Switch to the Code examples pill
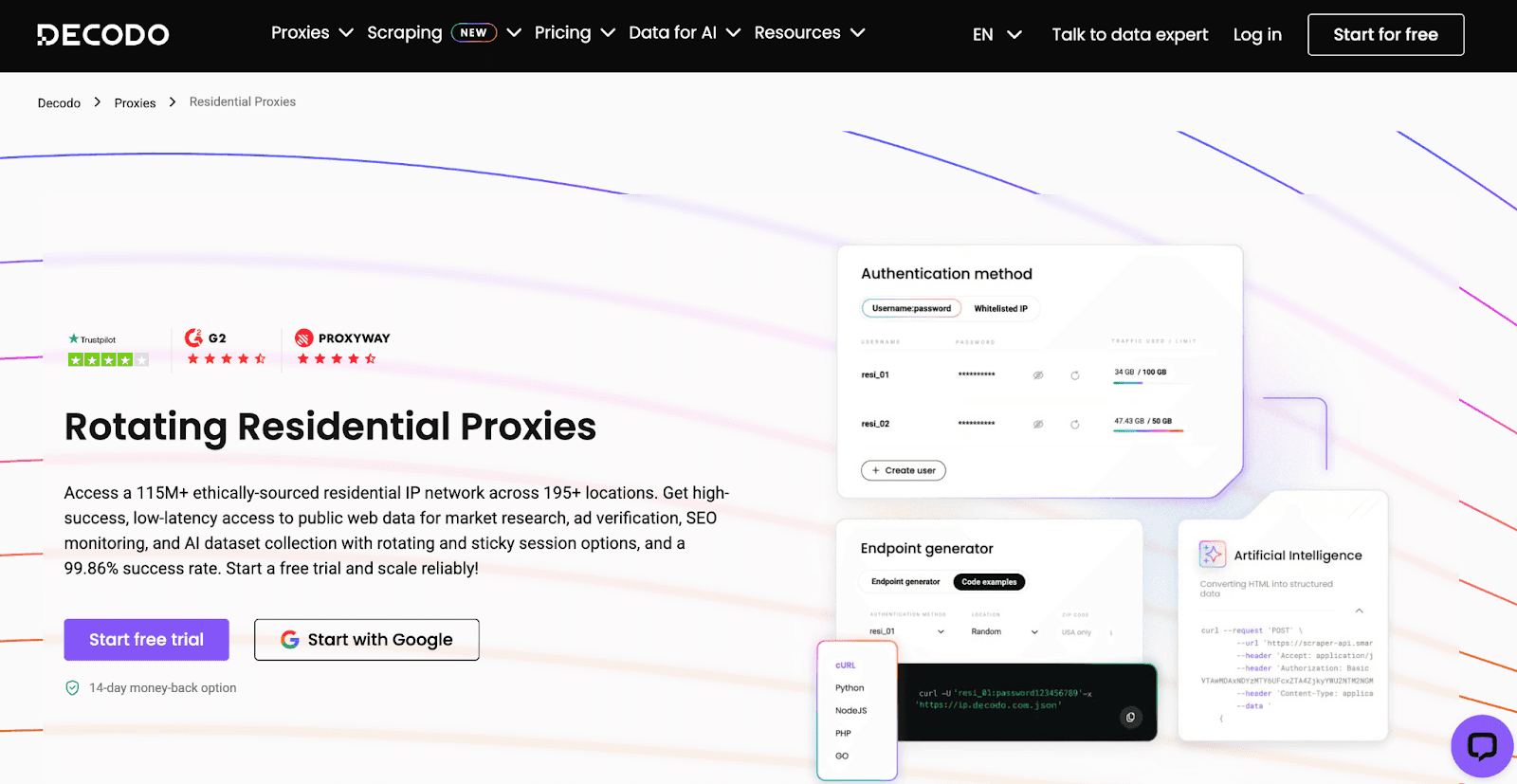The width and height of the screenshot is (1517, 784). coord(989,582)
